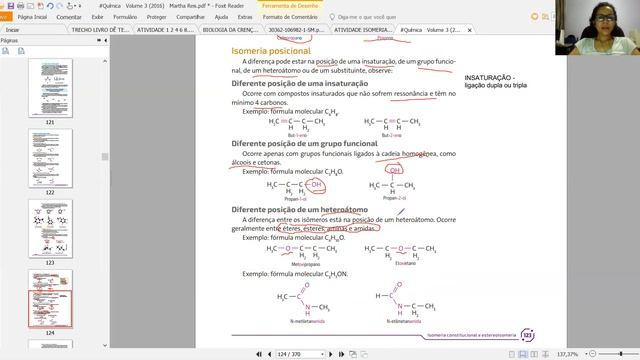Click the Print icon in quick access toolbar
This screenshot has height=360, width=640.
tap(20, 6)
